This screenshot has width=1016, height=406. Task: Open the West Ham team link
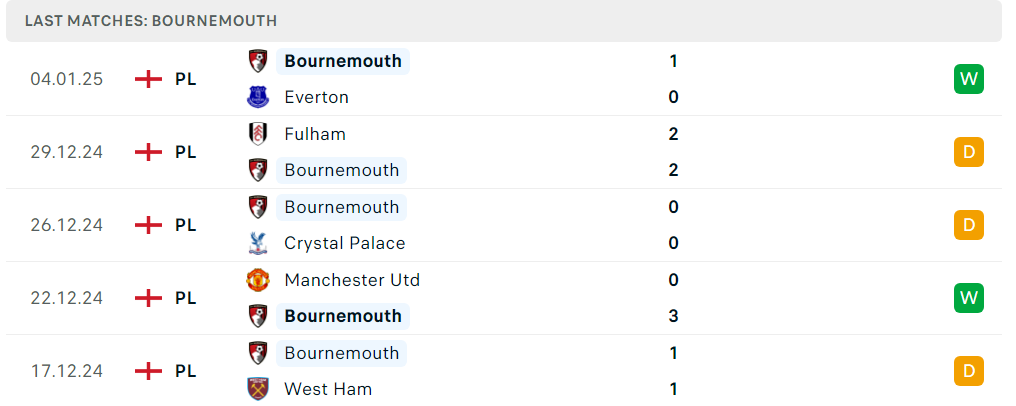point(328,389)
